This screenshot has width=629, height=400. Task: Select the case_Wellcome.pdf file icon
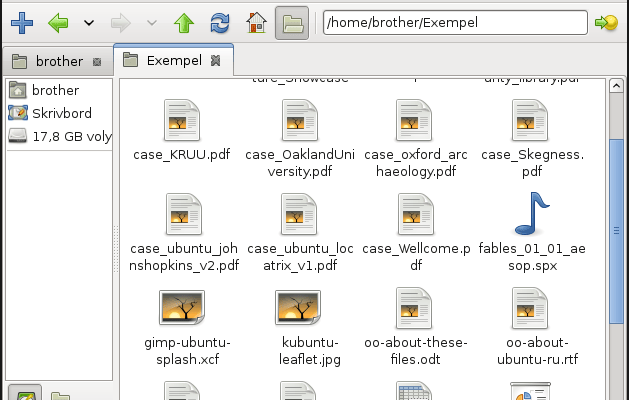pos(416,214)
